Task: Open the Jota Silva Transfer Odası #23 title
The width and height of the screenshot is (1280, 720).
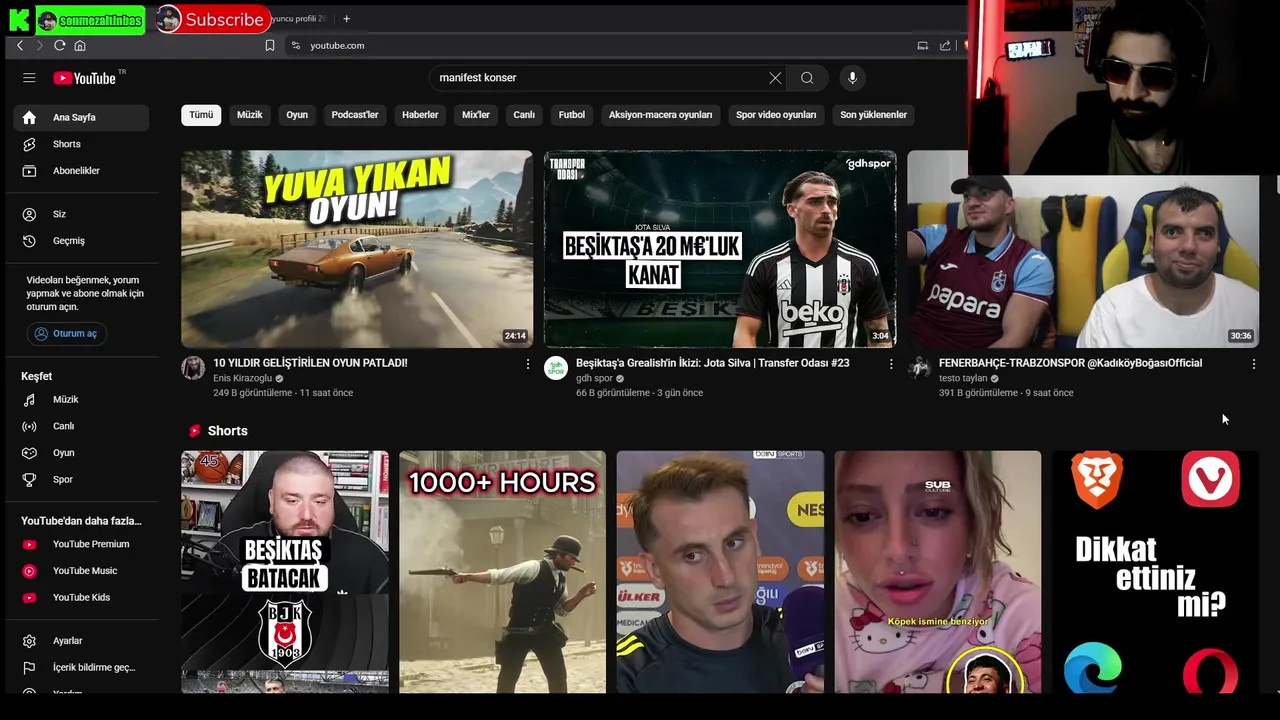Action: coord(712,363)
